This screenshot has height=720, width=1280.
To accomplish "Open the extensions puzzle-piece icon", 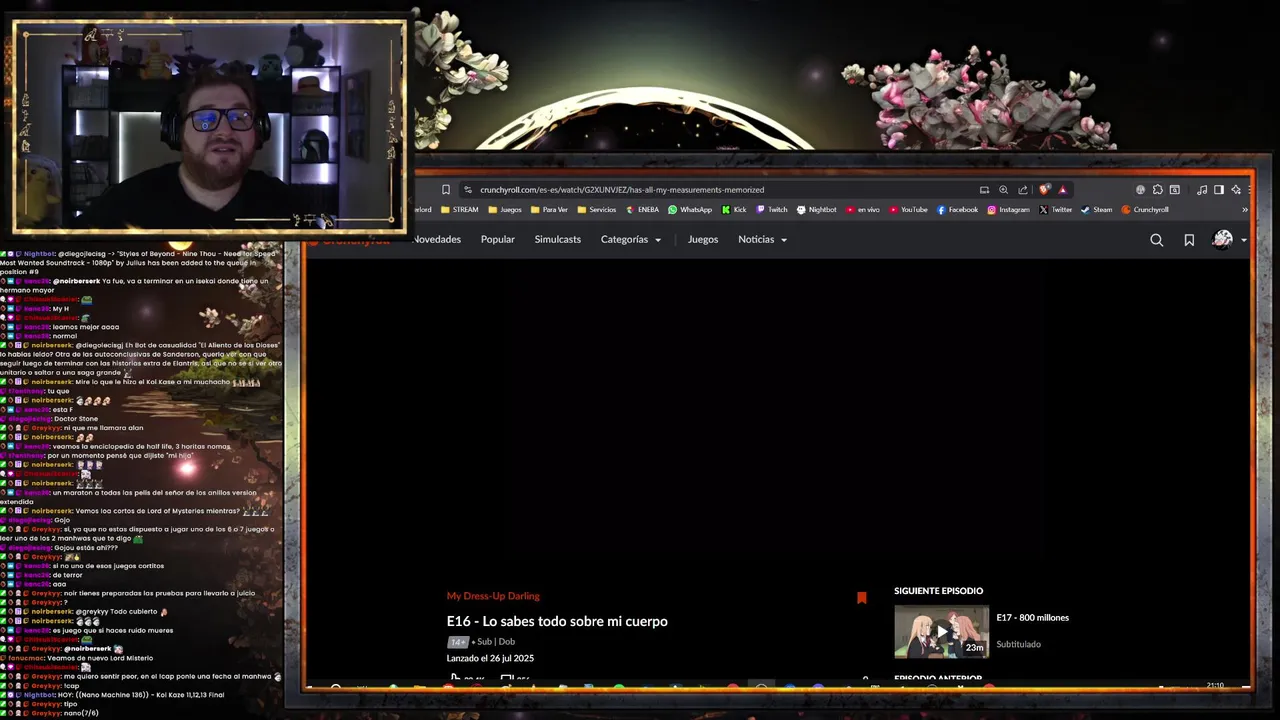I will [x=1158, y=190].
